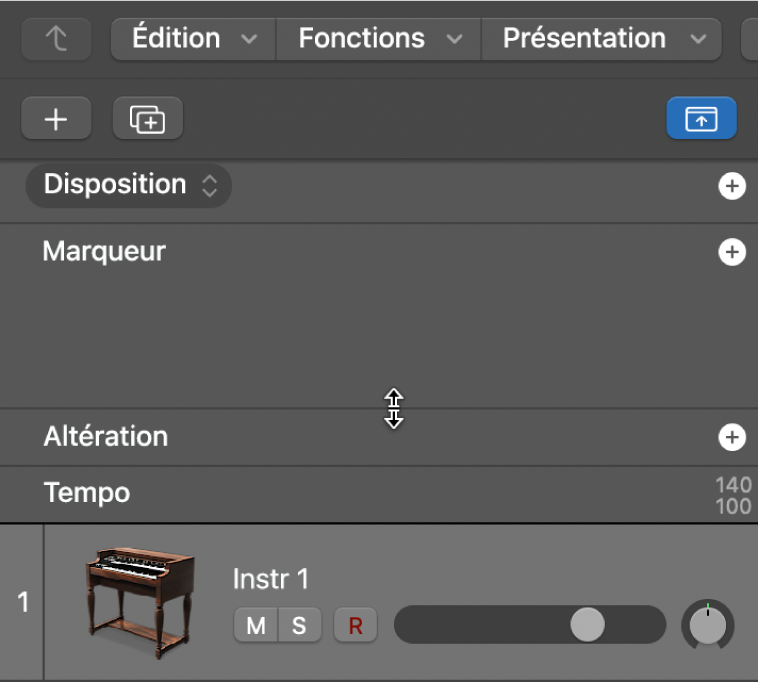758x684 pixels.
Task: Click the back arrow icon in toolbar
Action: [56, 39]
